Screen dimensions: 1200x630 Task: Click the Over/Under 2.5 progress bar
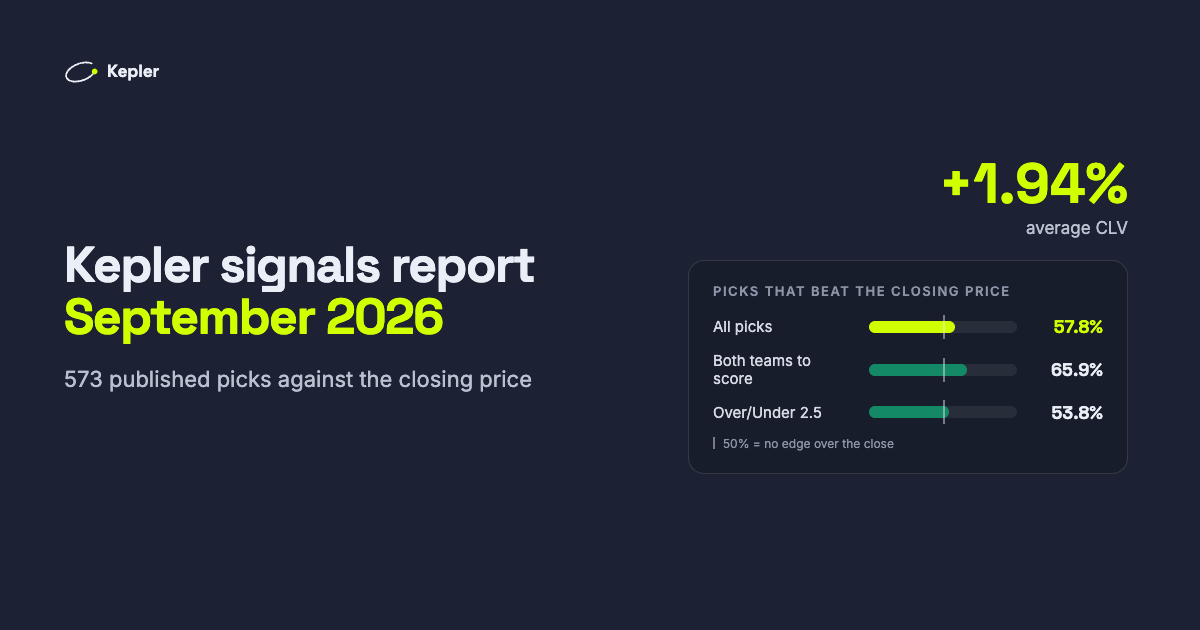[943, 412]
